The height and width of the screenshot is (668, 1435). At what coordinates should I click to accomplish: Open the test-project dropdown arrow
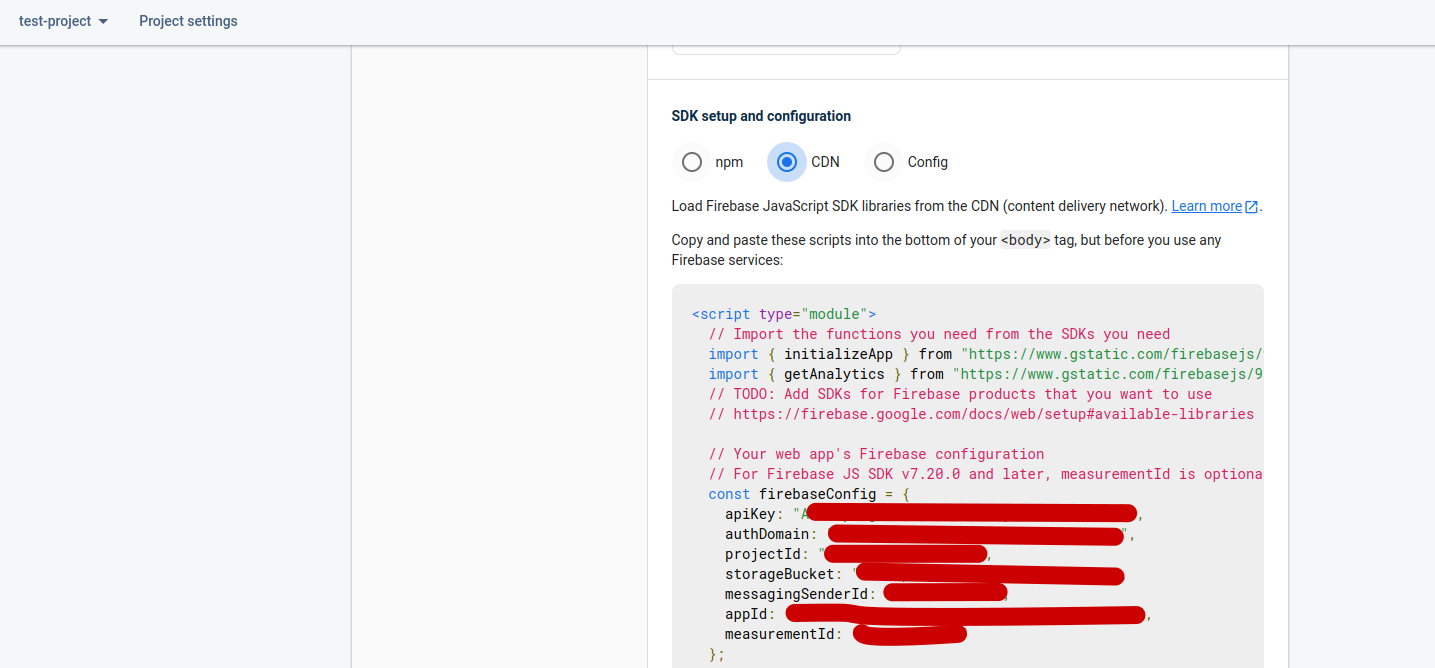click(x=103, y=22)
